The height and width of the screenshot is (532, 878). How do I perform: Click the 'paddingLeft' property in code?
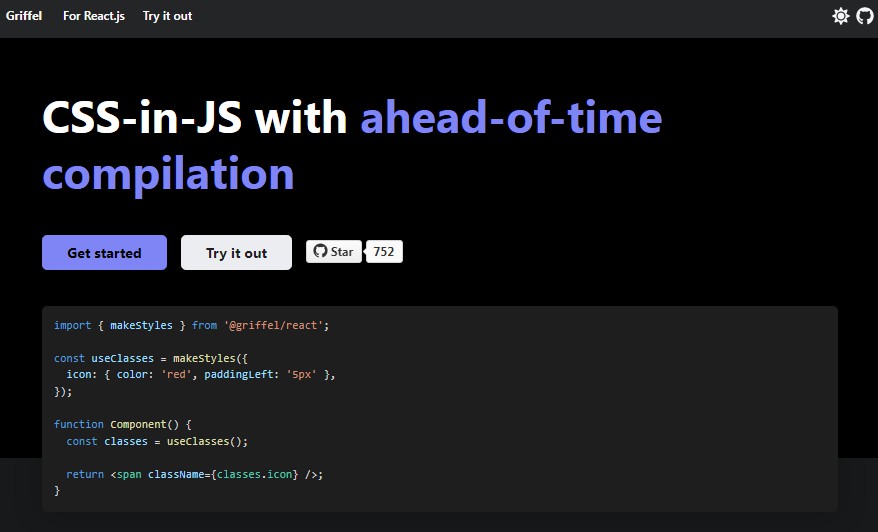coord(238,375)
